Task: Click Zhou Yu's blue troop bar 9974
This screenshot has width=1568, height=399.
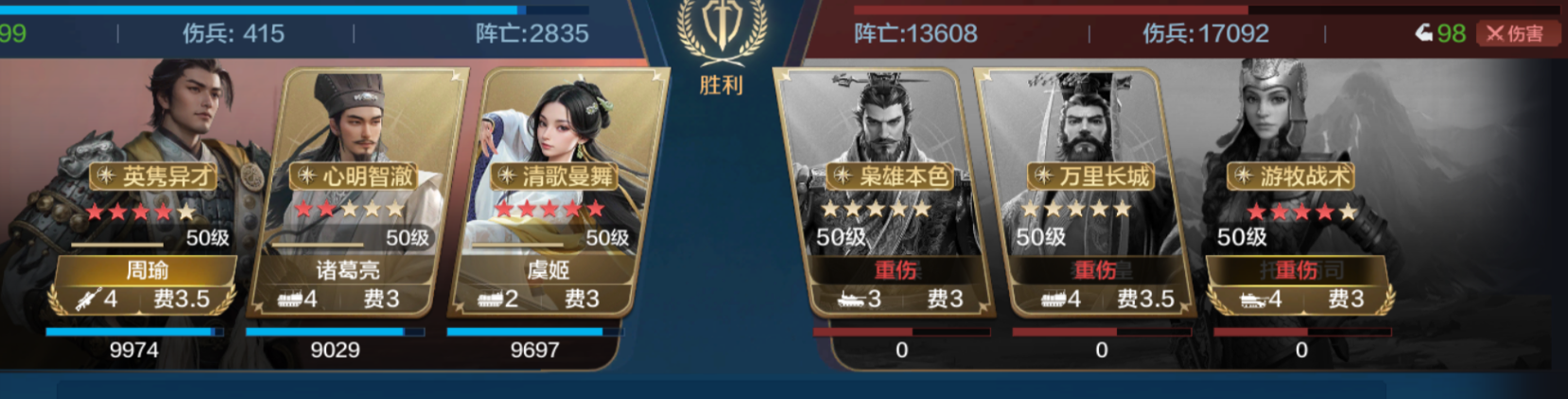Action: tap(134, 332)
